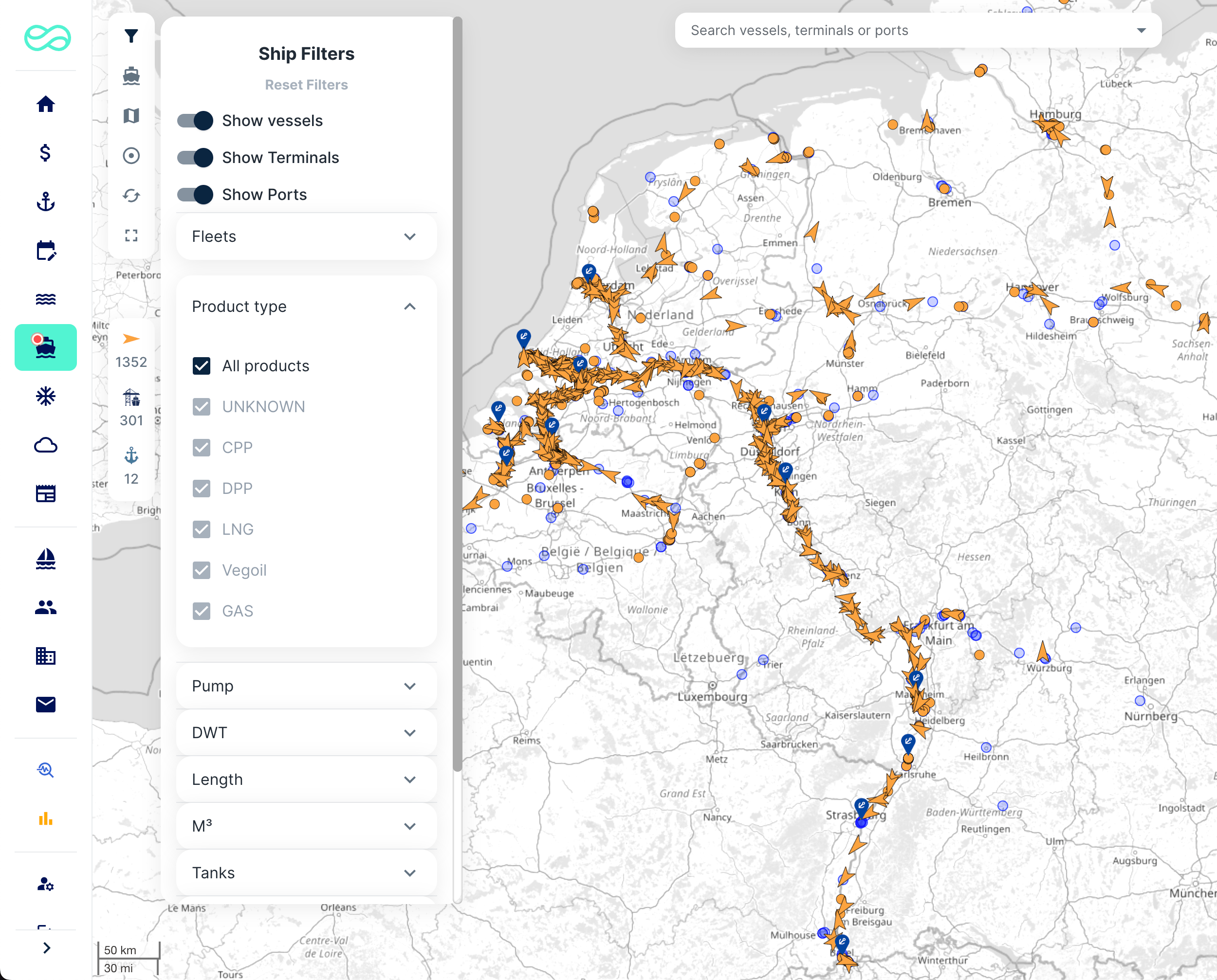The height and width of the screenshot is (980, 1217).
Task: Open the Pump filter section
Action: pyautogui.click(x=306, y=686)
